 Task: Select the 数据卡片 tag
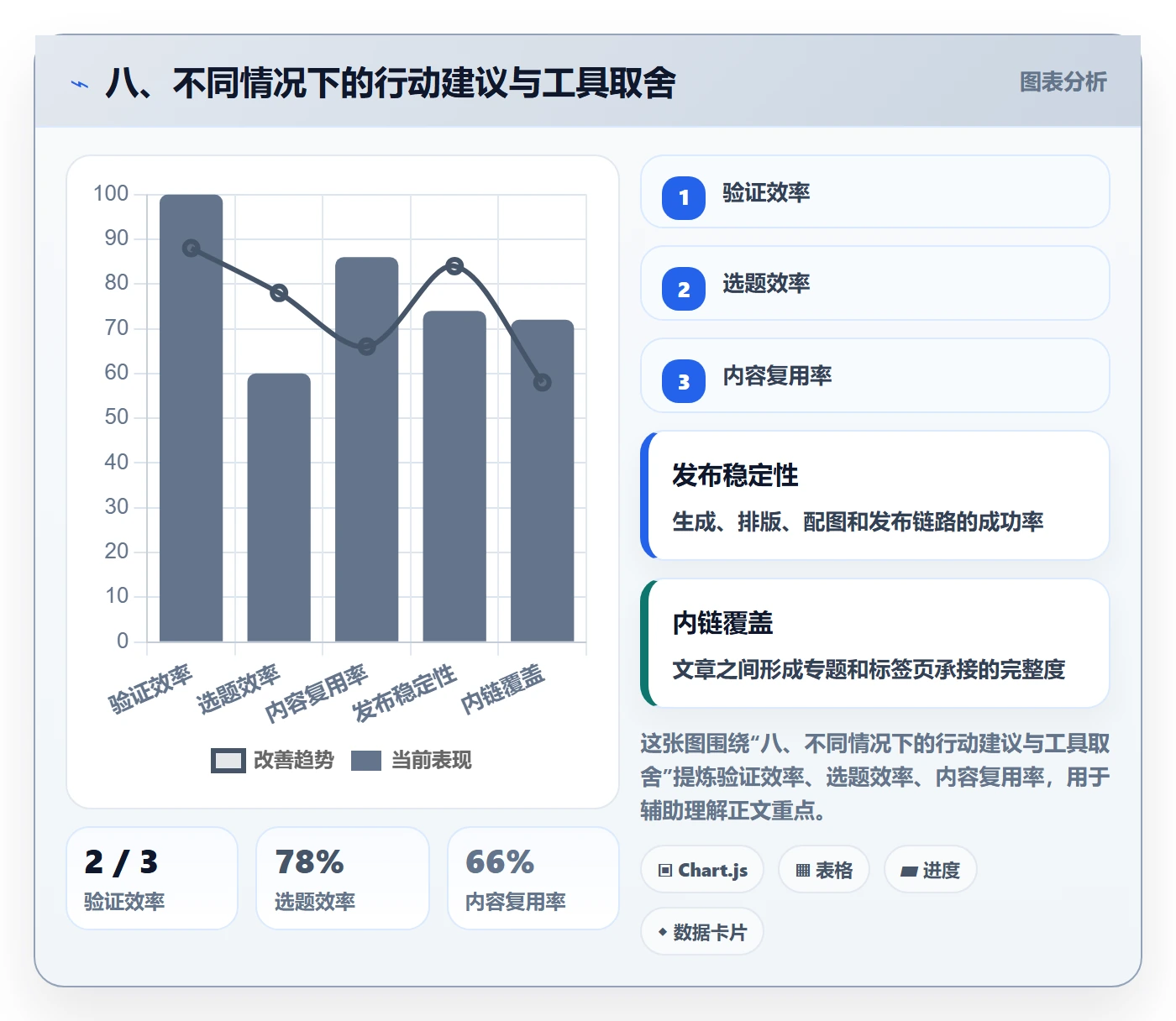702,932
